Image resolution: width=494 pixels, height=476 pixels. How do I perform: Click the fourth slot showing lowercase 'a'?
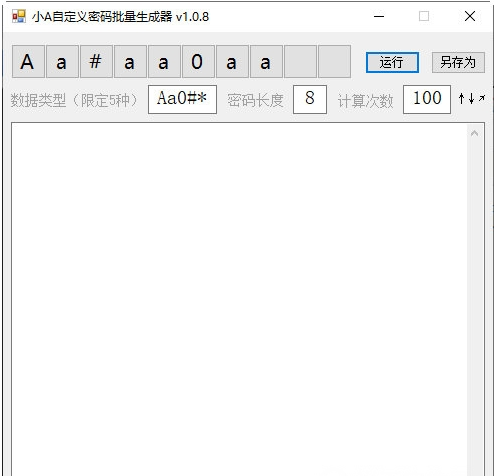[x=130, y=62]
